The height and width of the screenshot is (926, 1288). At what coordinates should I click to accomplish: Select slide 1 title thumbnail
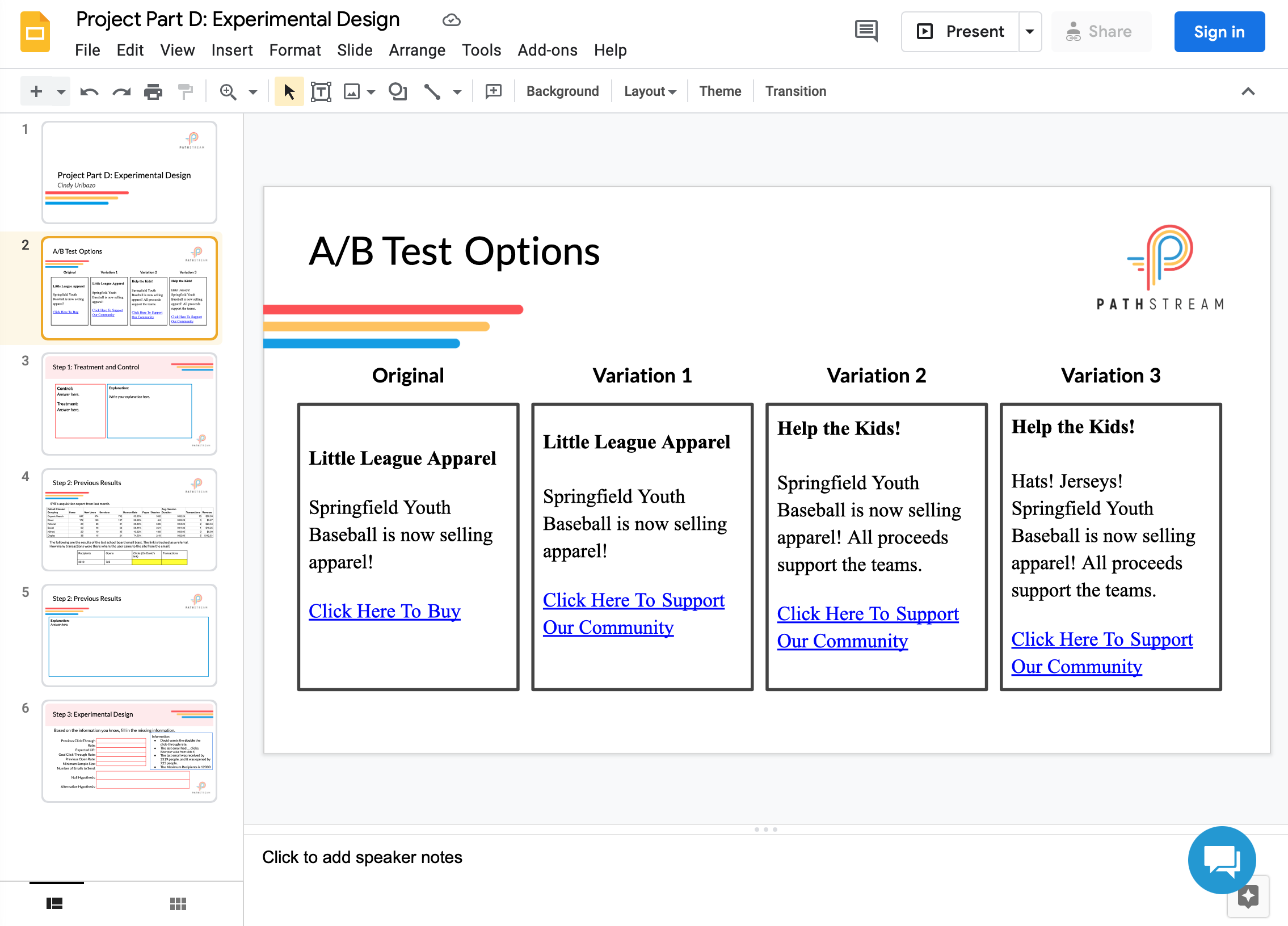pyautogui.click(x=129, y=172)
